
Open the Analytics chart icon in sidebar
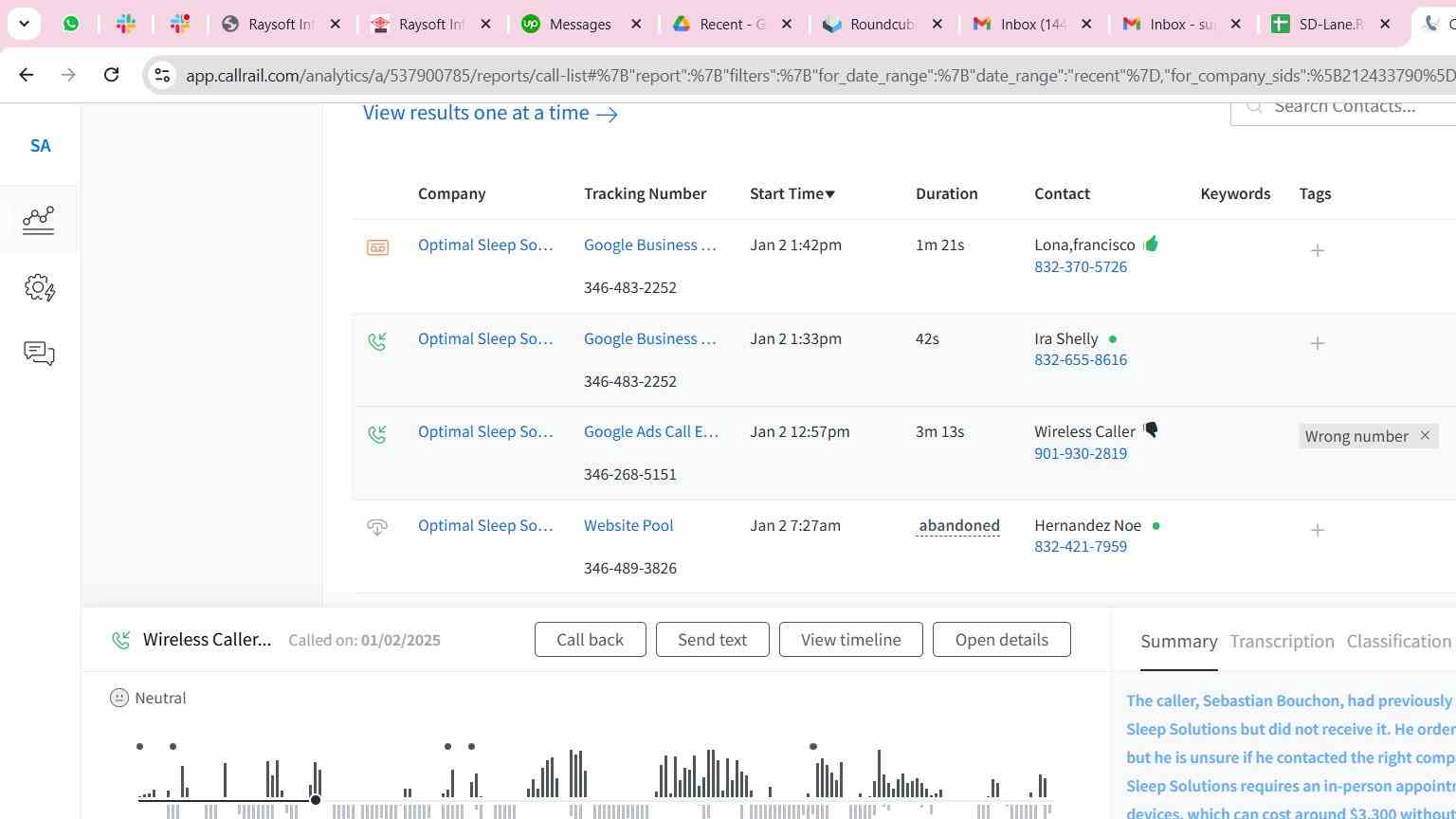pos(39,220)
